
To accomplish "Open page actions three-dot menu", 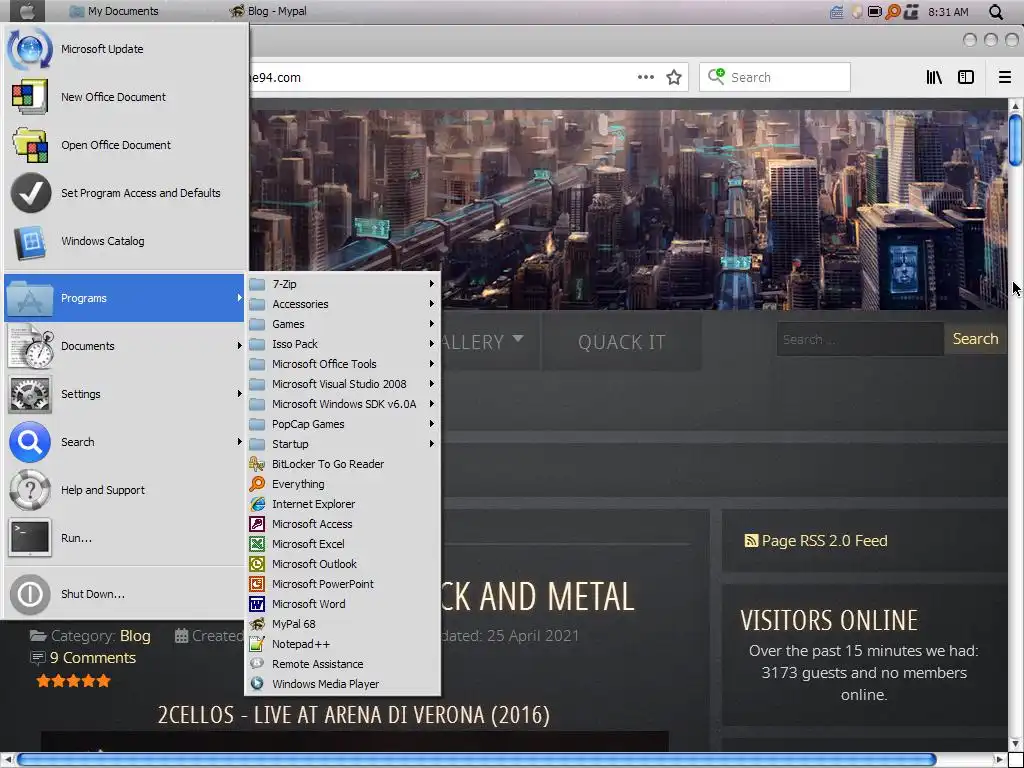I will [645, 77].
